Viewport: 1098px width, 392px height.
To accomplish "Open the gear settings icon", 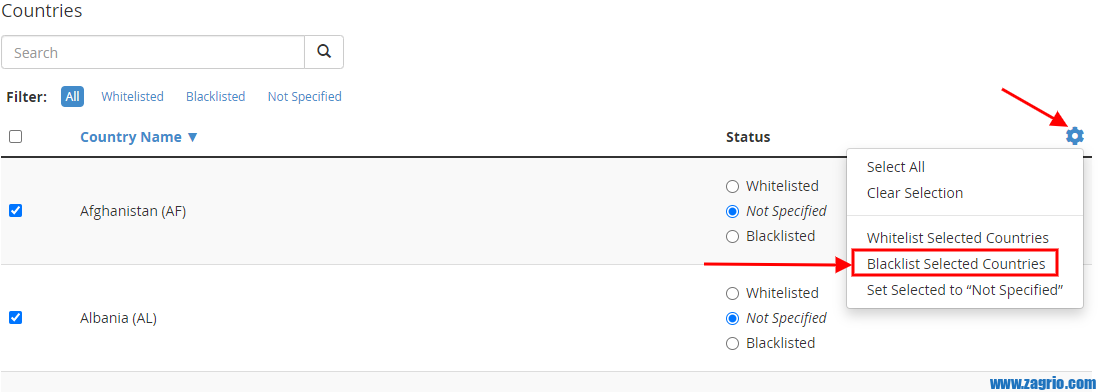I will click(1074, 136).
